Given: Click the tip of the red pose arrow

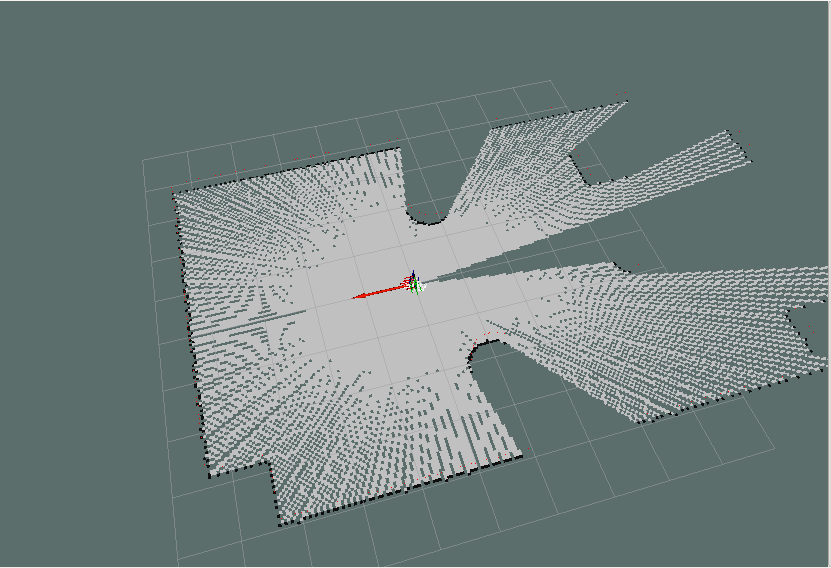Looking at the screenshot, I should [x=355, y=297].
